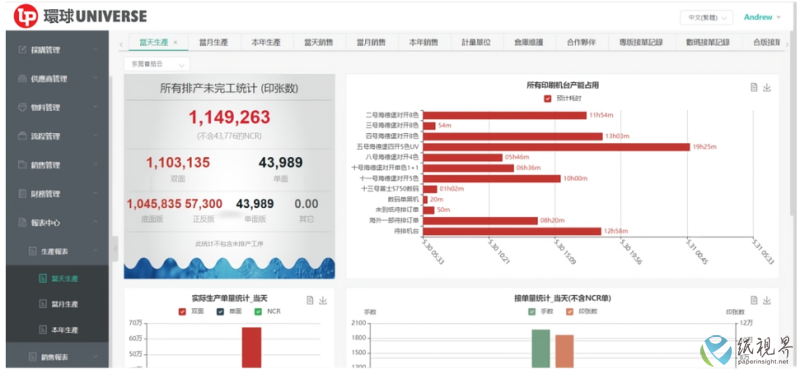The image size is (800, 369).
Task: Open the 中文(繁體) language dropdown
Action: click(x=707, y=17)
